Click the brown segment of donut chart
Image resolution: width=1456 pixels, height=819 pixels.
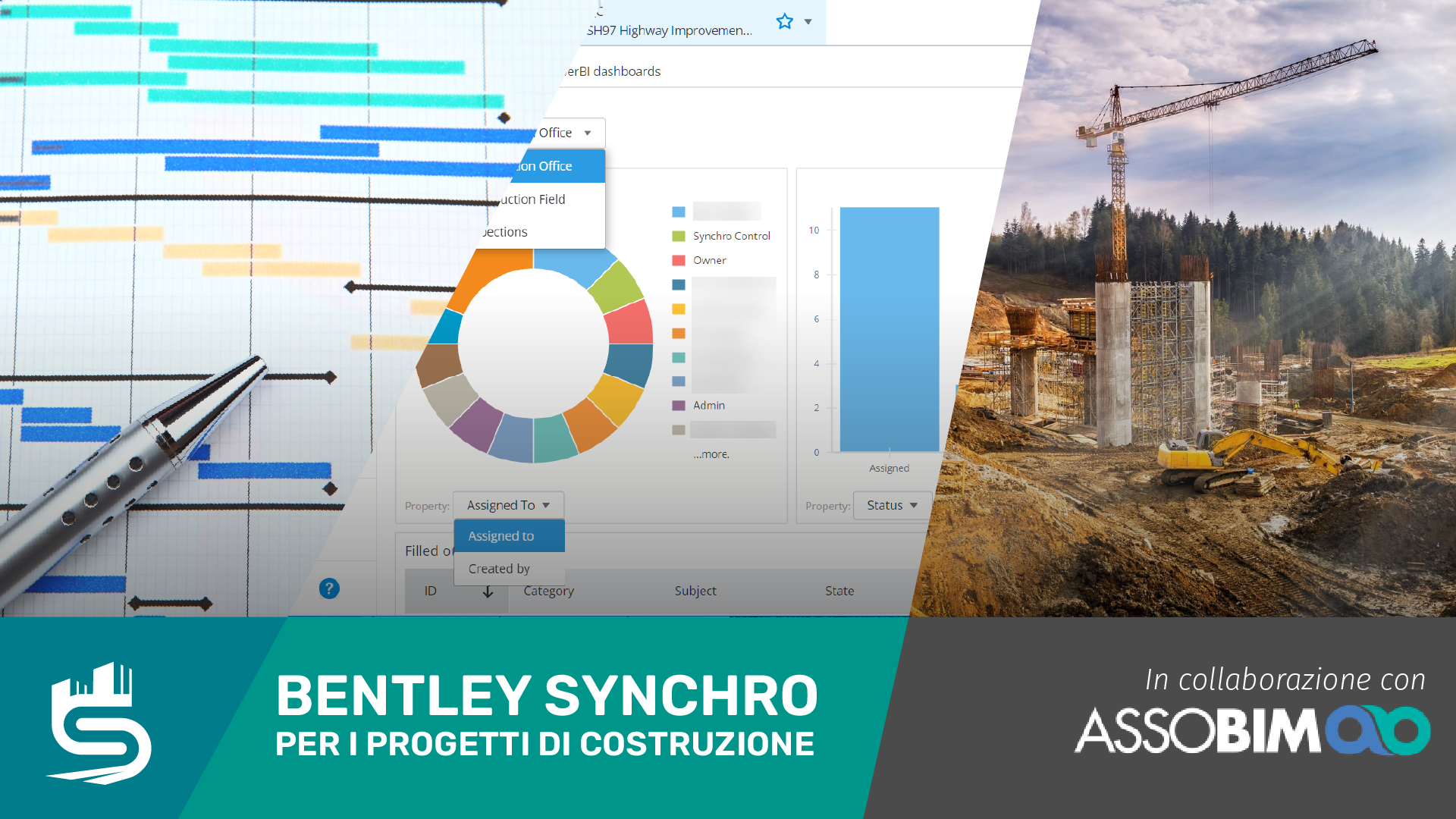tap(438, 365)
